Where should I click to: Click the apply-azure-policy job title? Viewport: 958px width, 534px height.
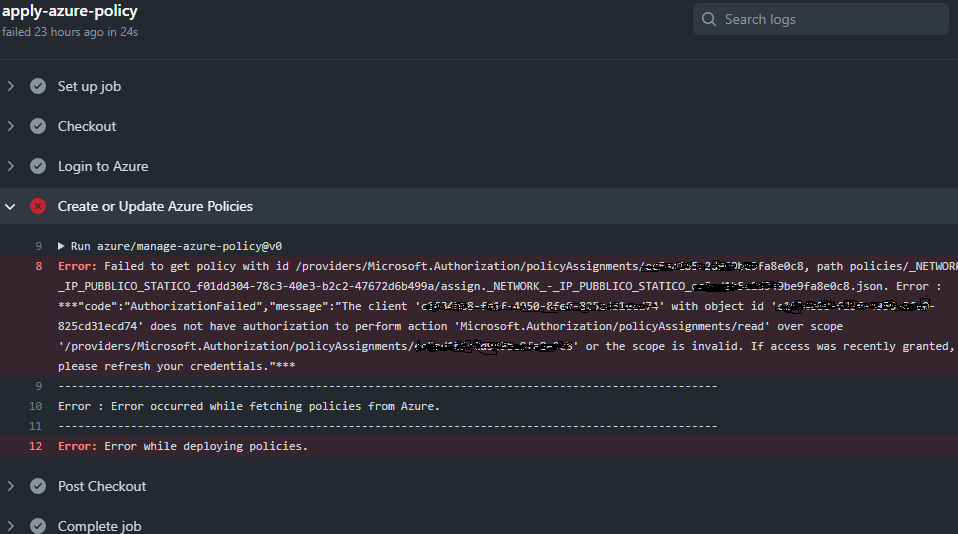click(x=70, y=12)
